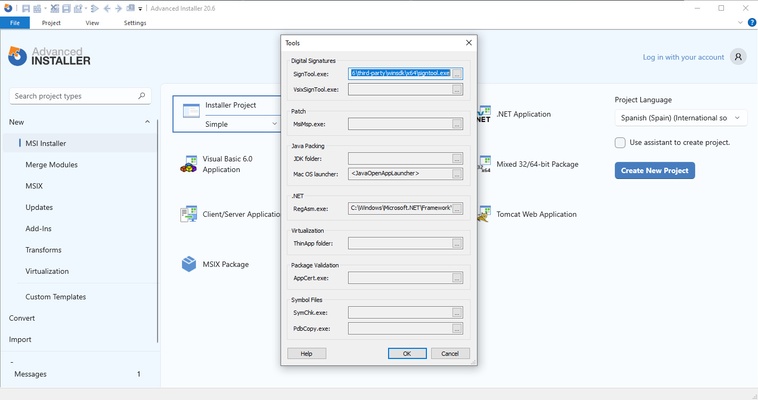Click the ribbon collapse chevron near Help
758x400 pixels.
(x=740, y=22)
